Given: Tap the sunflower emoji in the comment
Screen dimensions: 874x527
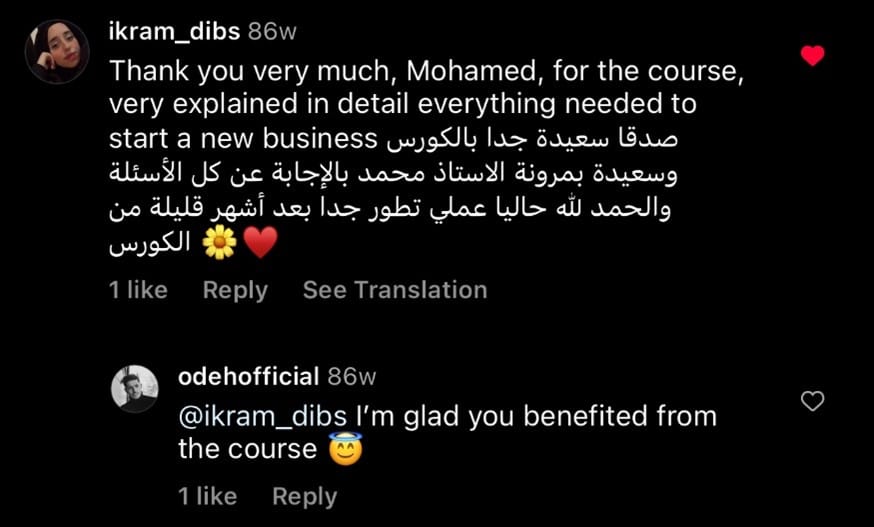Looking at the screenshot, I should (x=219, y=243).
